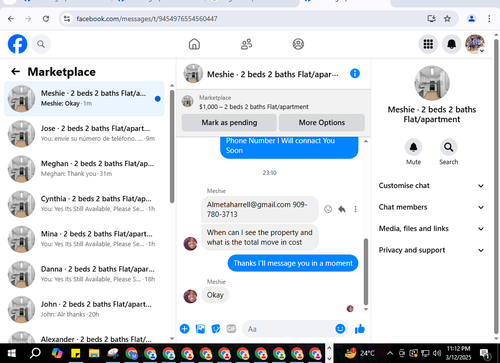This screenshot has height=363, width=500.
Task: Reload the page in the browser
Action: (x=46, y=19)
